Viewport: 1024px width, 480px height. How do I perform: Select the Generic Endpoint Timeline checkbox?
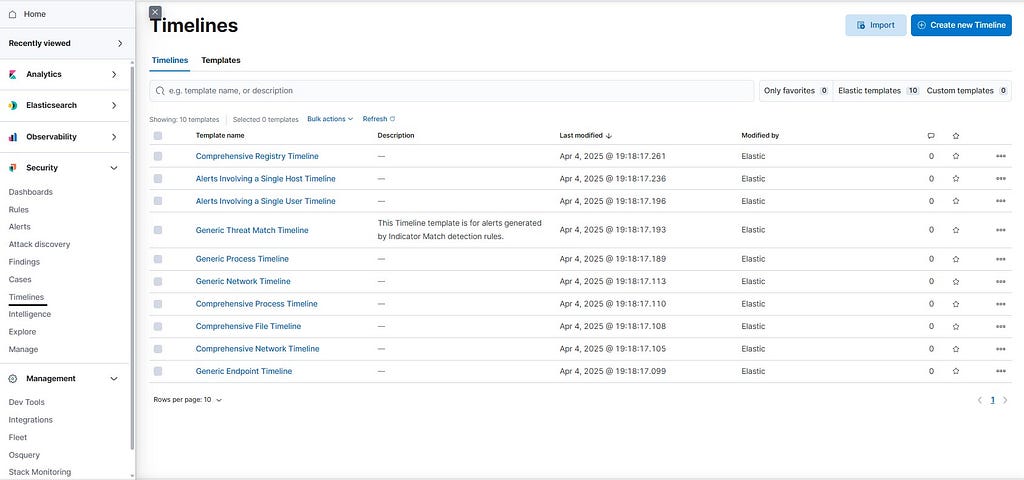(x=157, y=371)
